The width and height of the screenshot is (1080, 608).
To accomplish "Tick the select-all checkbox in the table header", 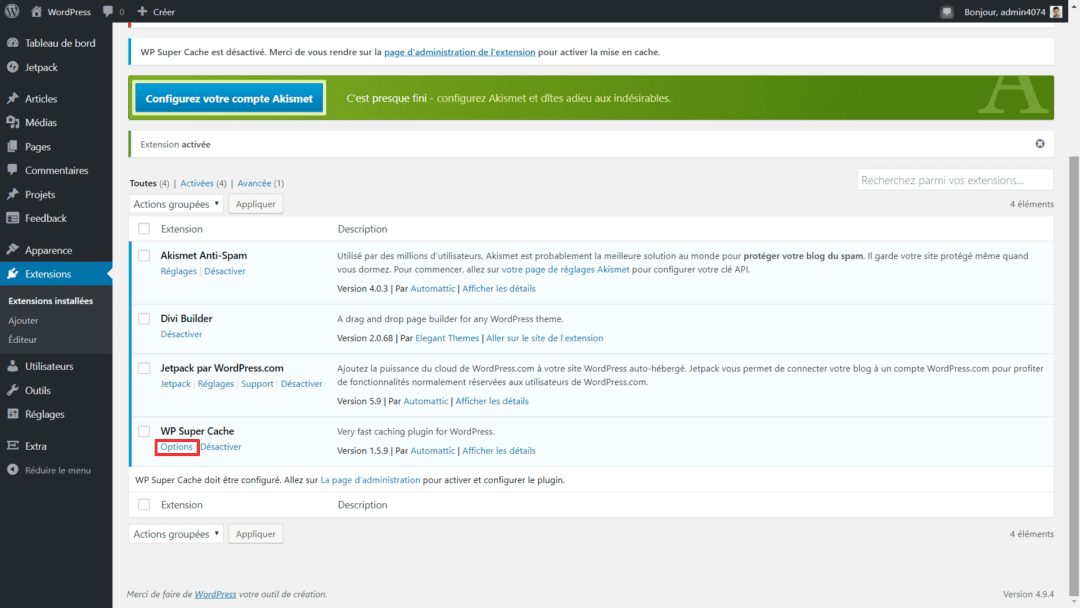I will pyautogui.click(x=144, y=229).
